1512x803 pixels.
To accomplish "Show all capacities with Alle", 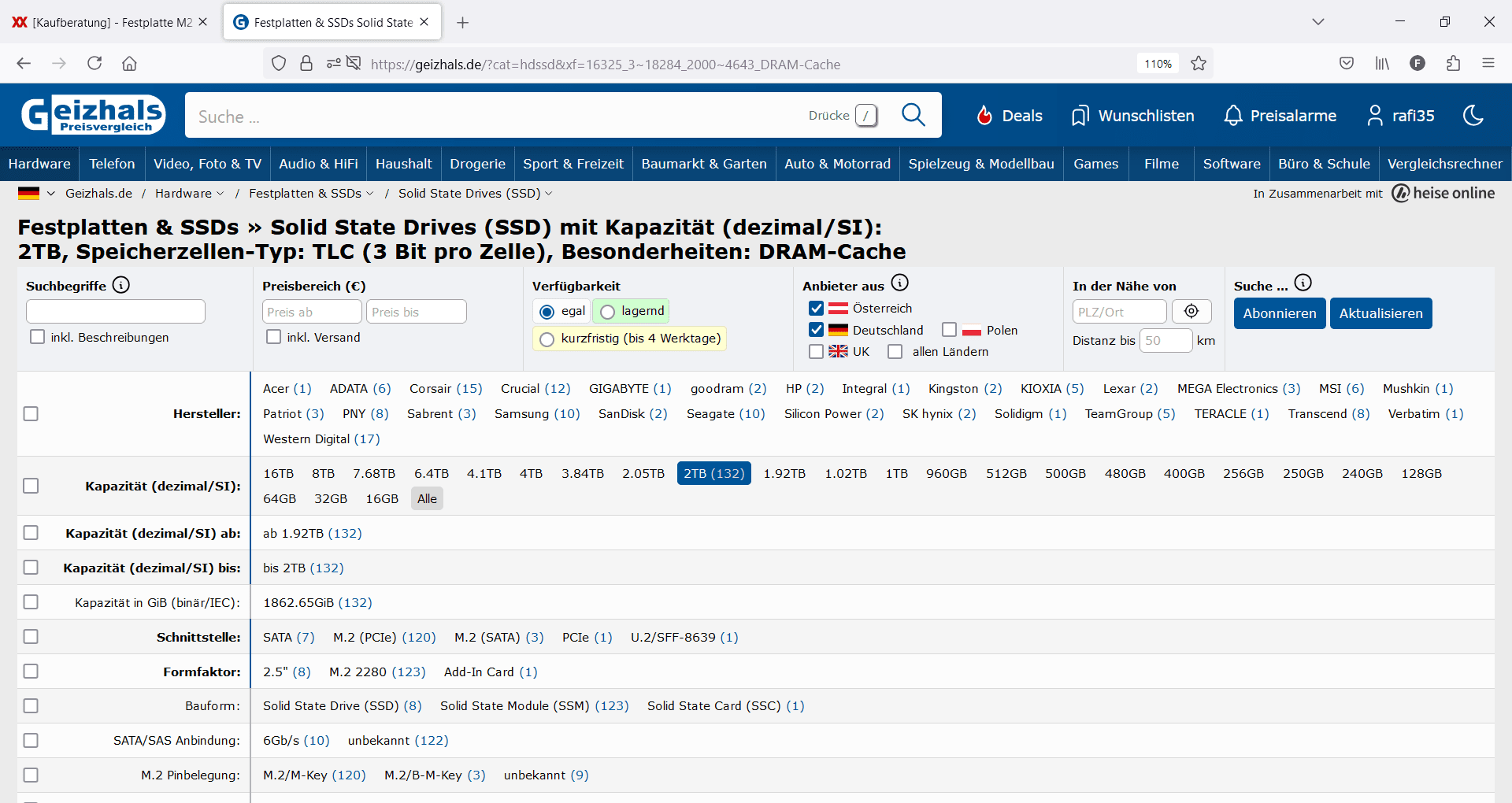I will pos(427,499).
